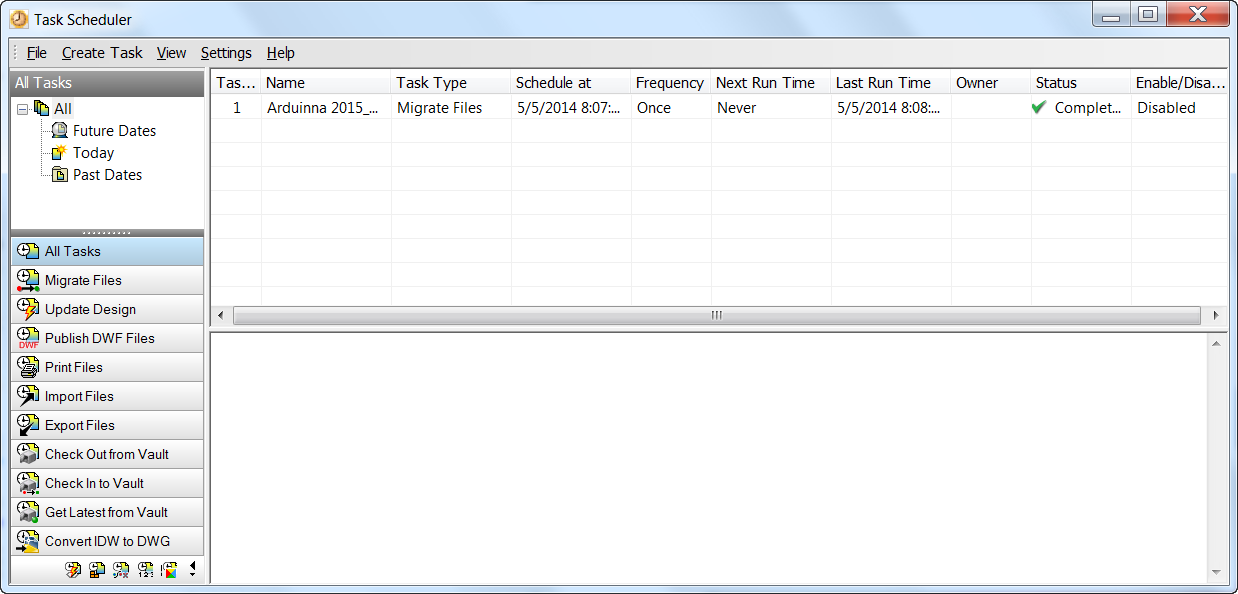The image size is (1238, 594).
Task: Open the Create Task menu
Action: pos(102,53)
